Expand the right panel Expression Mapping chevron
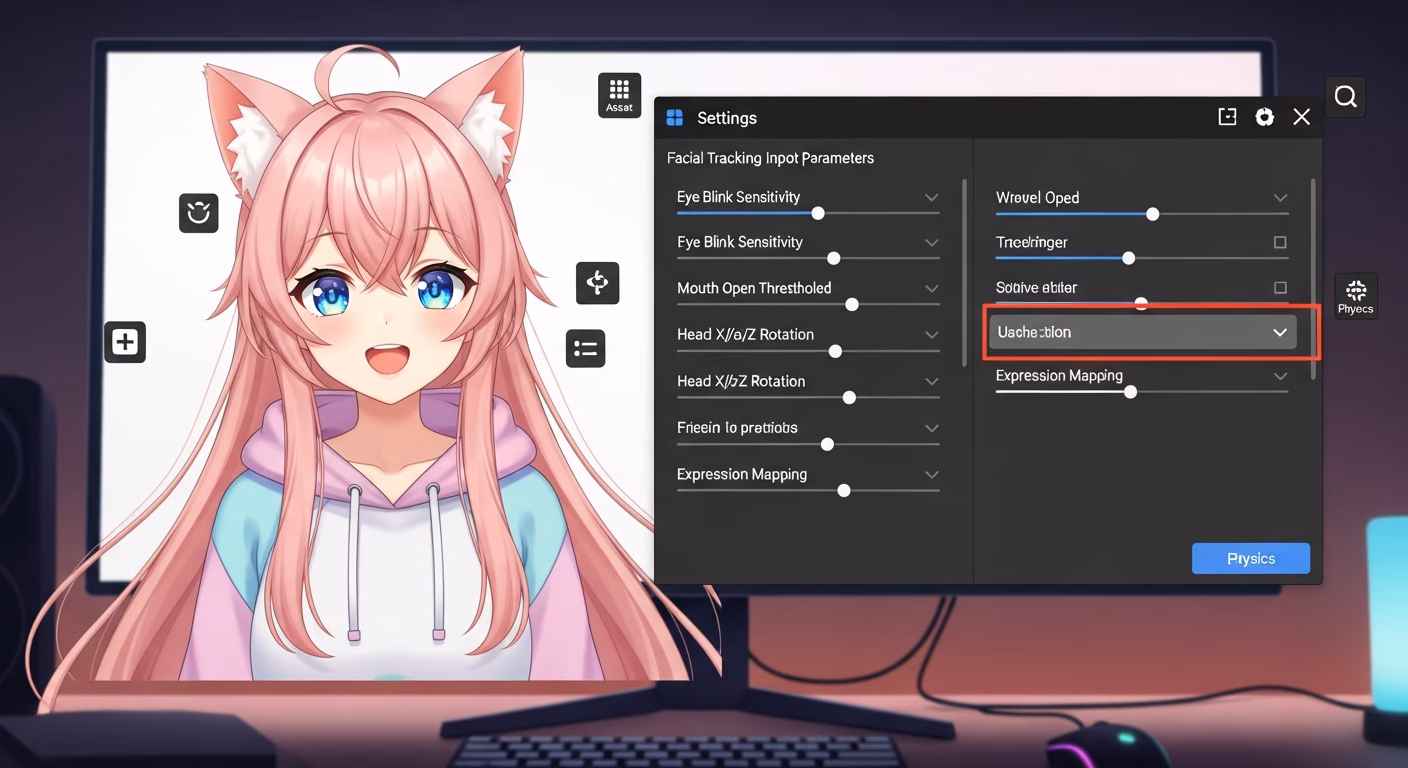The image size is (1408, 768). [1280, 376]
